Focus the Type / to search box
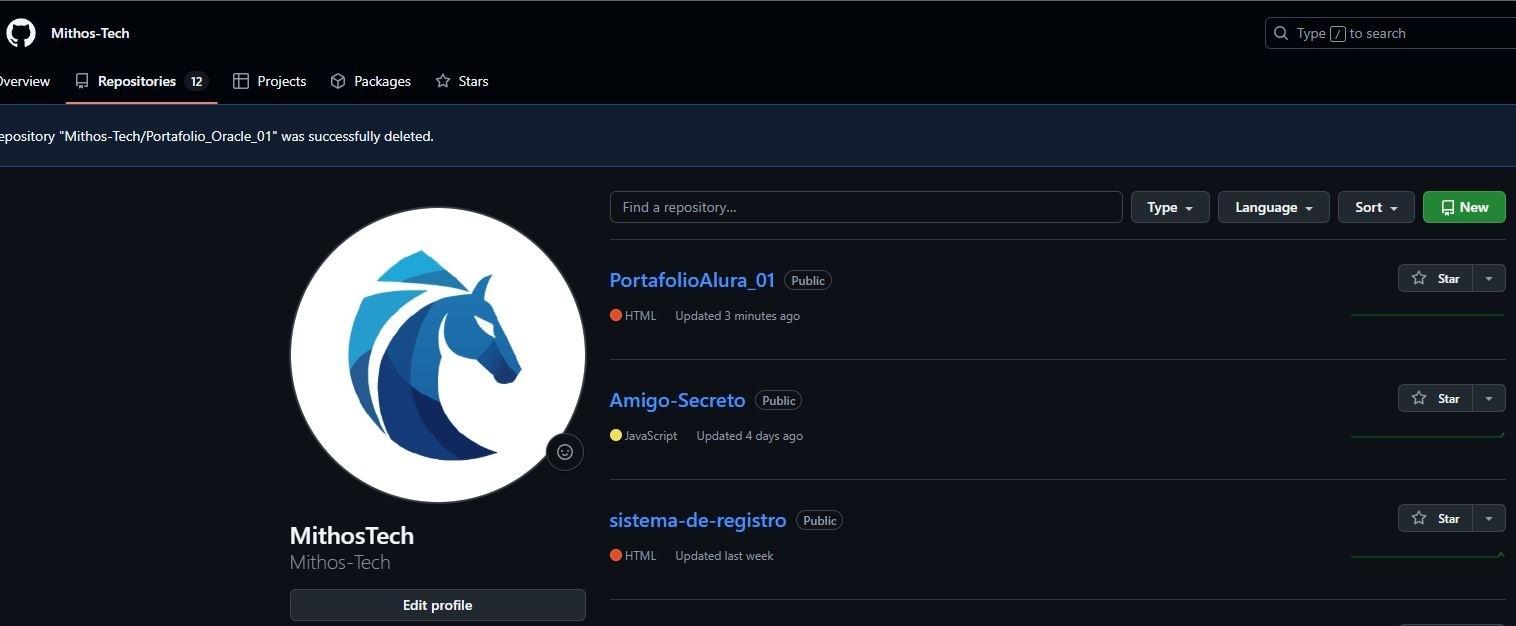The image size is (1516, 626). (1390, 33)
